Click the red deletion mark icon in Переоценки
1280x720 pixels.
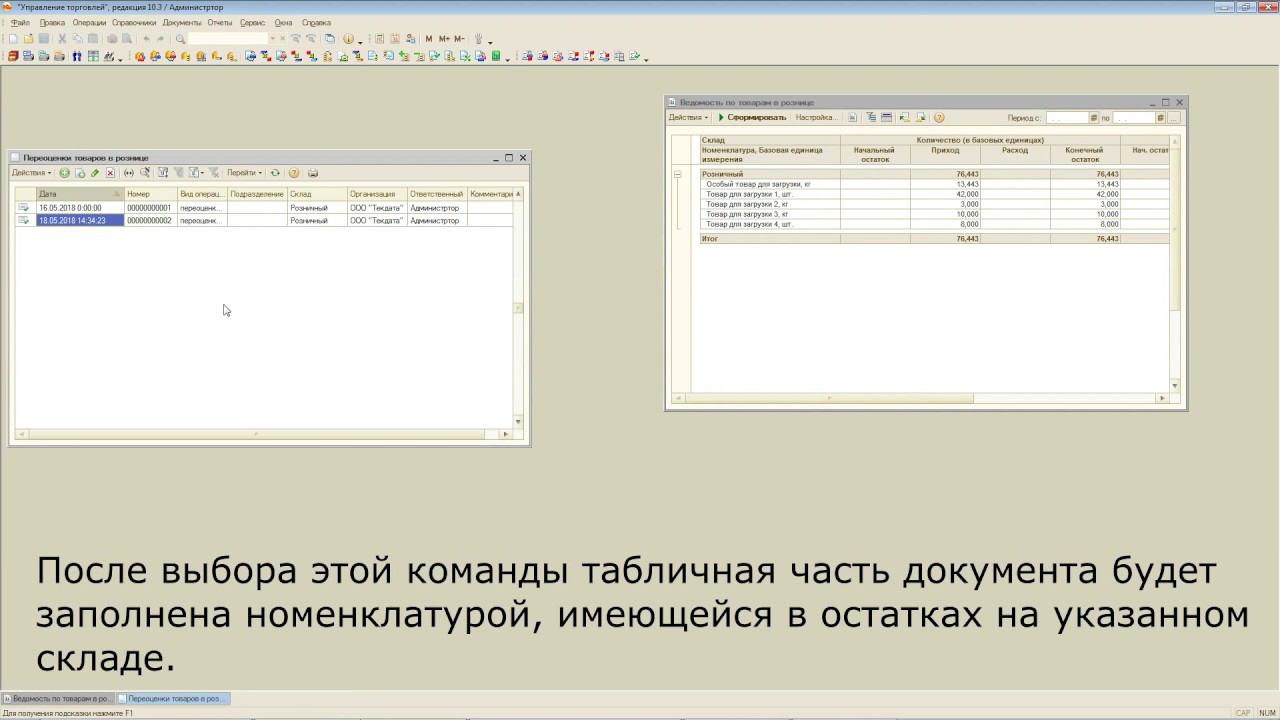click(x=110, y=173)
